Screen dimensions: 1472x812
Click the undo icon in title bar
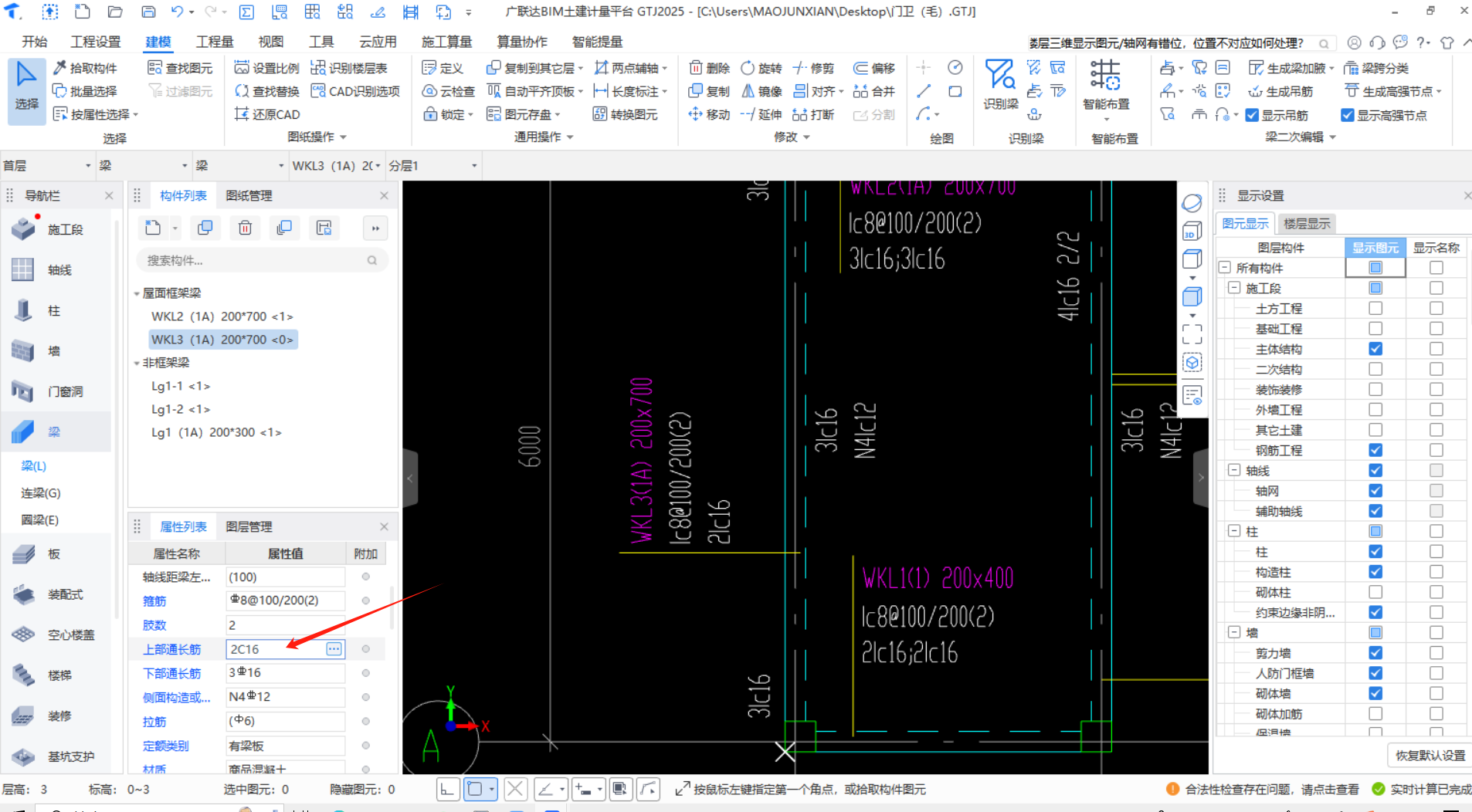(x=178, y=12)
